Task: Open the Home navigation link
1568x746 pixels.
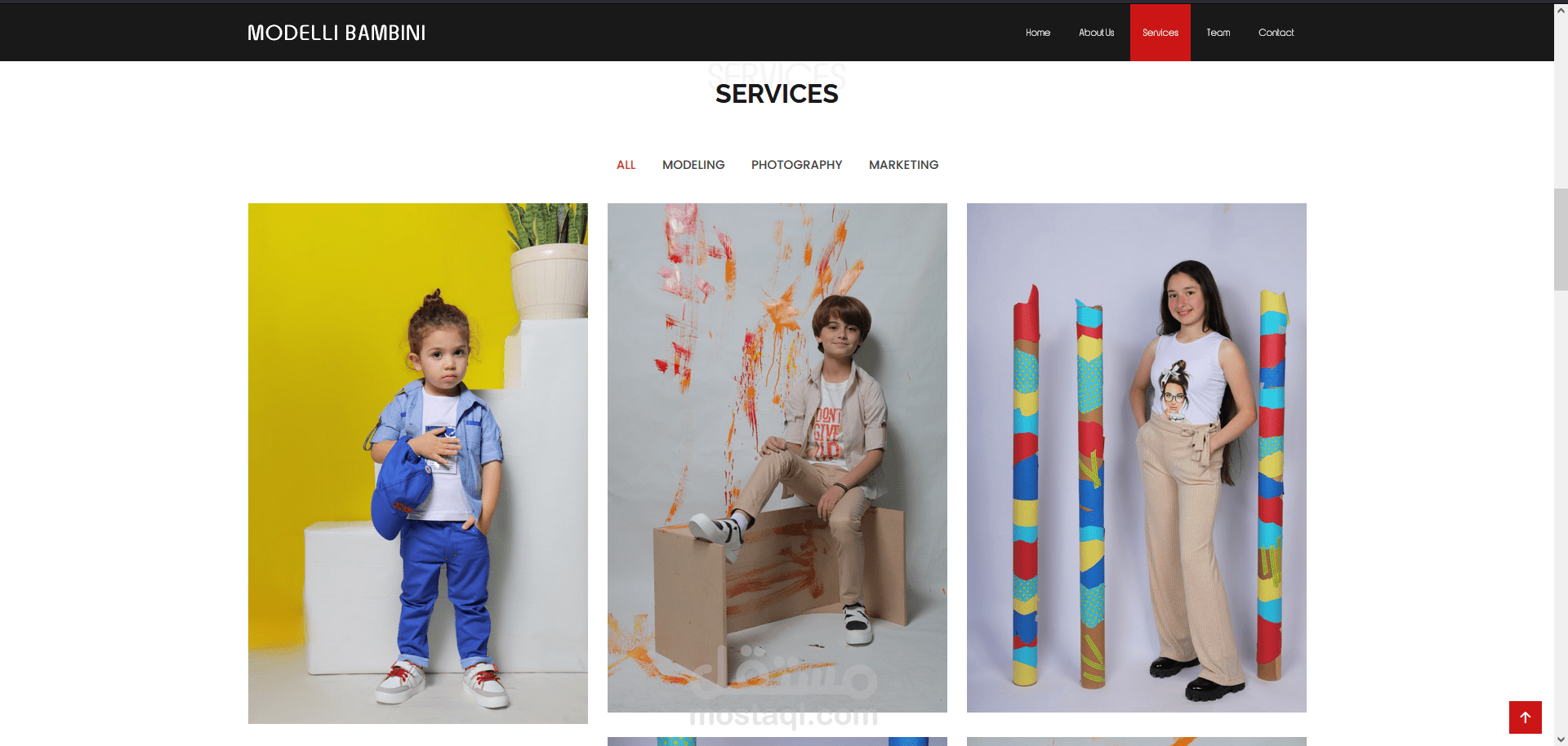Action: (x=1038, y=33)
